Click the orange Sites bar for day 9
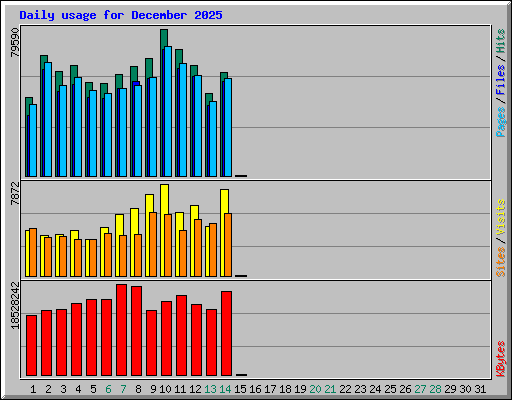This screenshot has width=512, height=400. [153, 244]
